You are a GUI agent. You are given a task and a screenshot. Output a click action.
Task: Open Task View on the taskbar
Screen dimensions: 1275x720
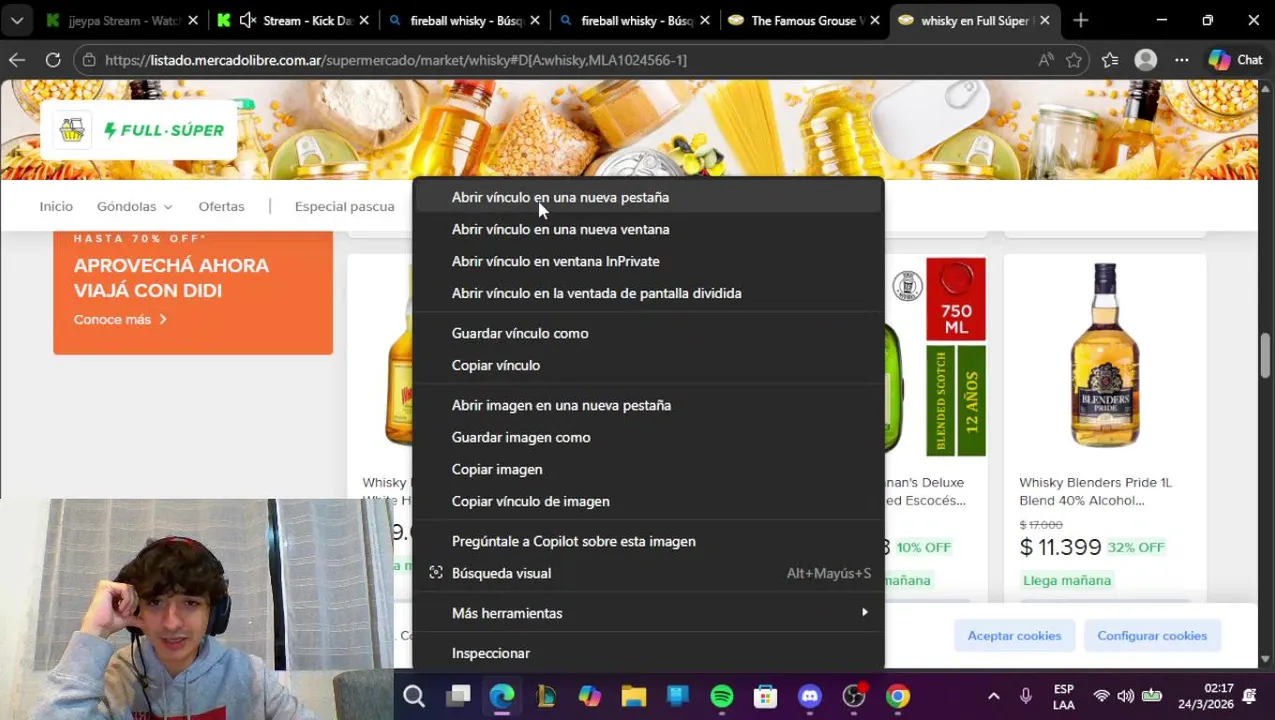pos(458,696)
